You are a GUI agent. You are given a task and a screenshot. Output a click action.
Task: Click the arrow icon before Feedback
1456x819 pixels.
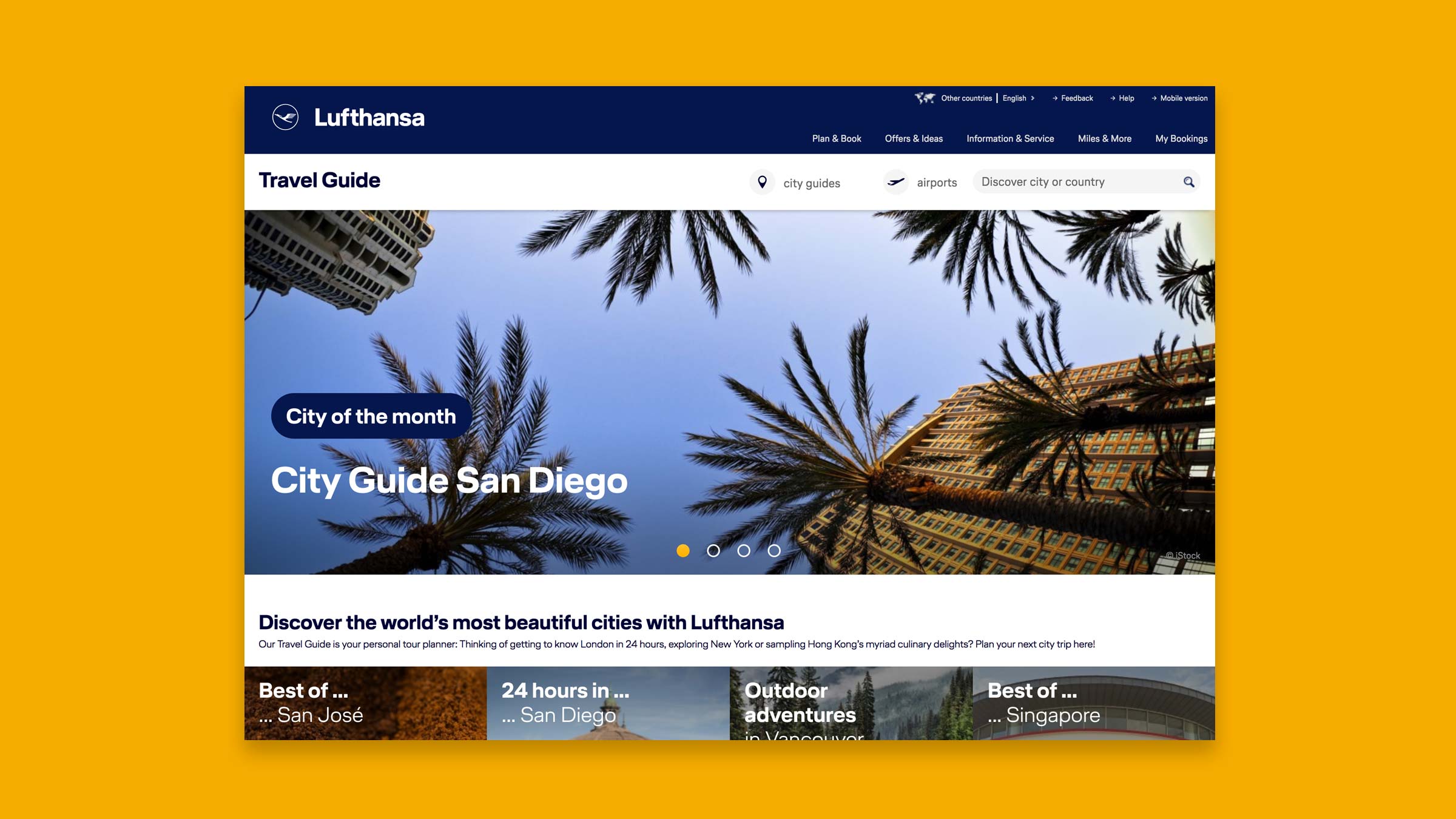(x=1055, y=98)
